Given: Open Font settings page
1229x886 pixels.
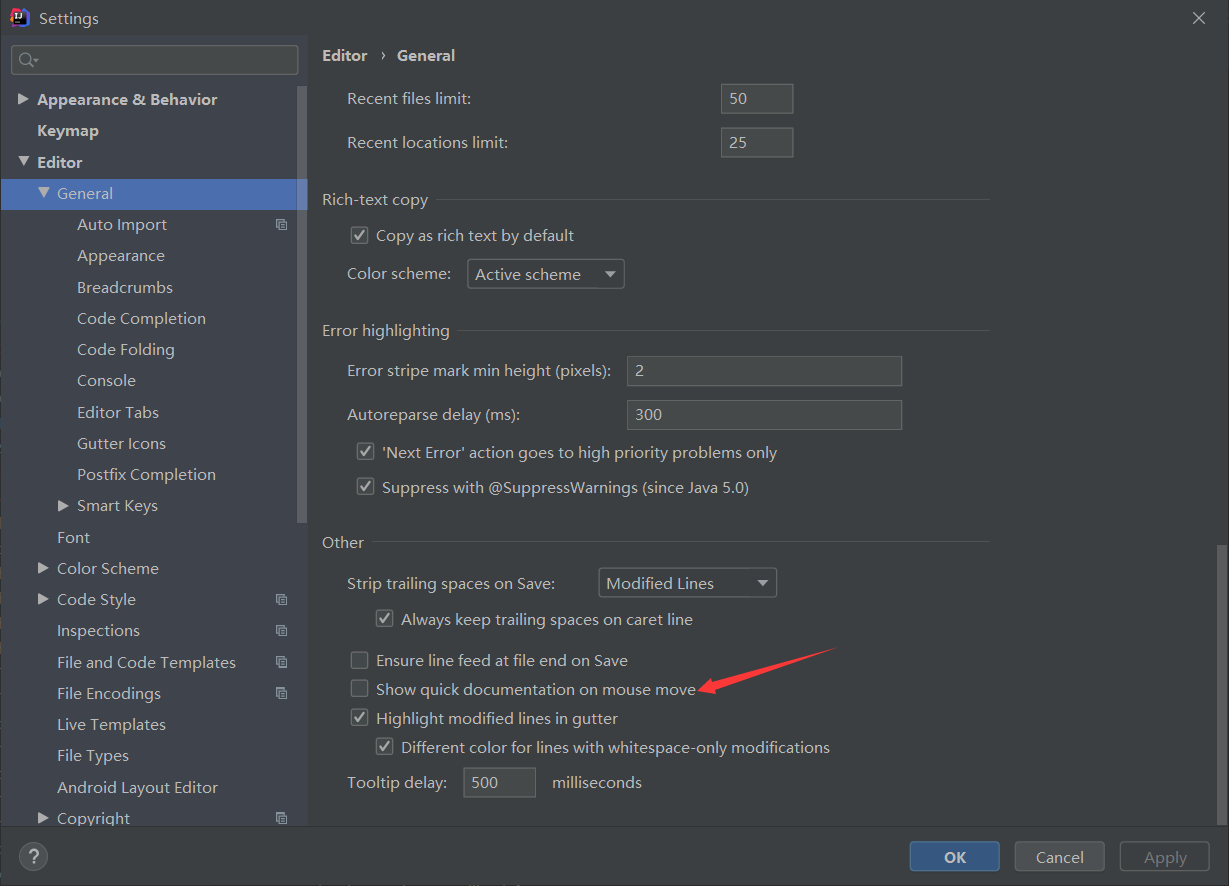Looking at the screenshot, I should click(x=73, y=537).
